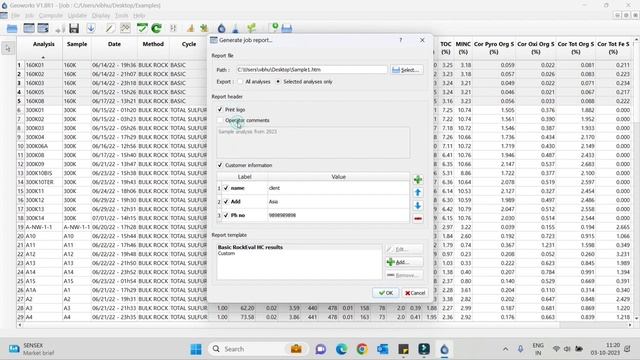Viewport: 640px width, 360px height.
Task: Move customer row up with blue arrow
Action: tap(418, 193)
